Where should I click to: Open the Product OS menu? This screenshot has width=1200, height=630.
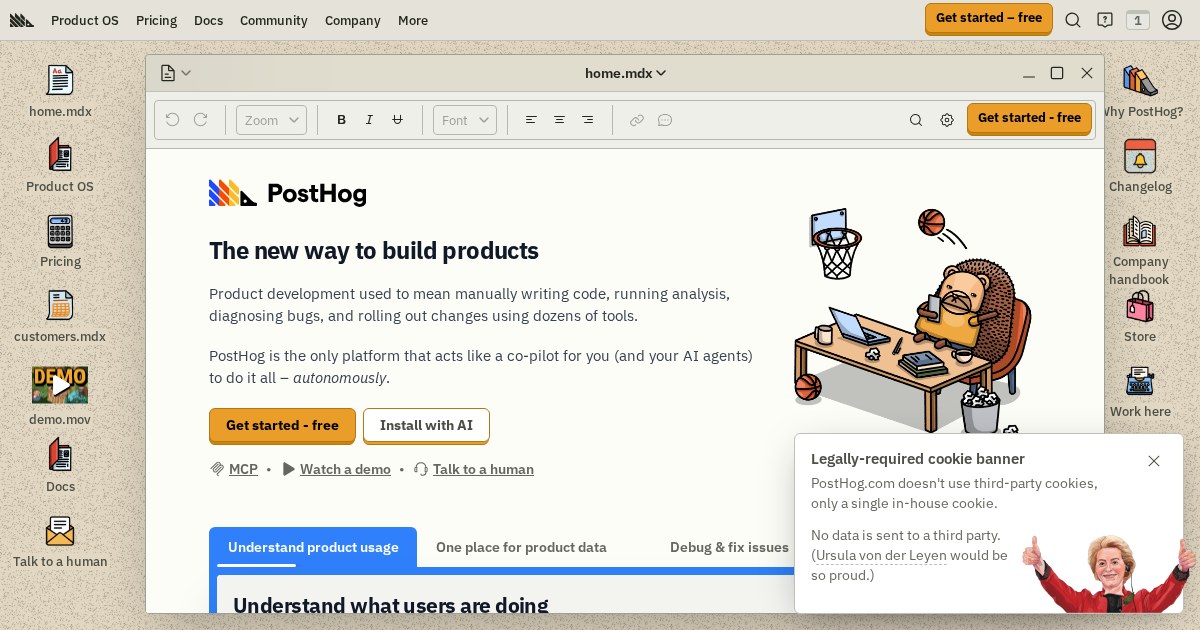[x=85, y=20]
